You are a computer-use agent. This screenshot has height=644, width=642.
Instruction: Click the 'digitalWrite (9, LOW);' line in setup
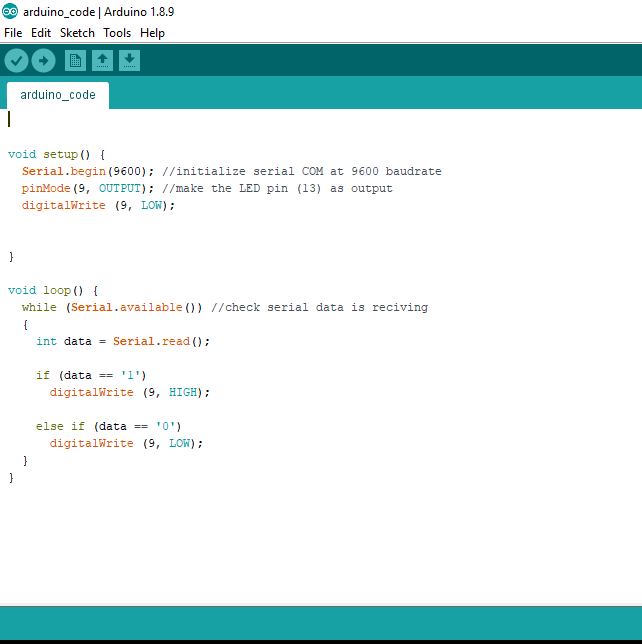click(x=98, y=205)
